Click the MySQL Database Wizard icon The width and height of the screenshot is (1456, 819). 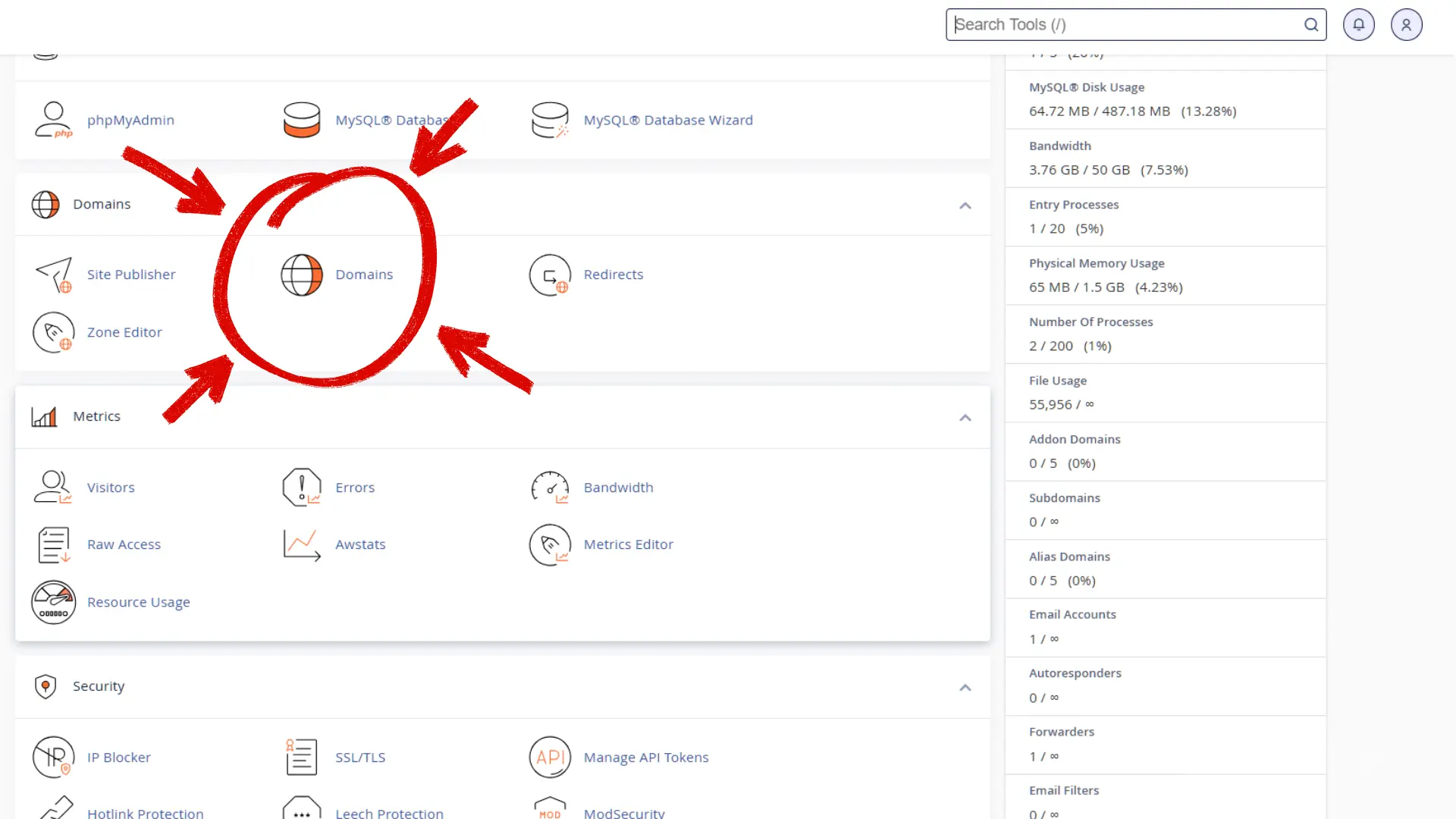point(550,120)
